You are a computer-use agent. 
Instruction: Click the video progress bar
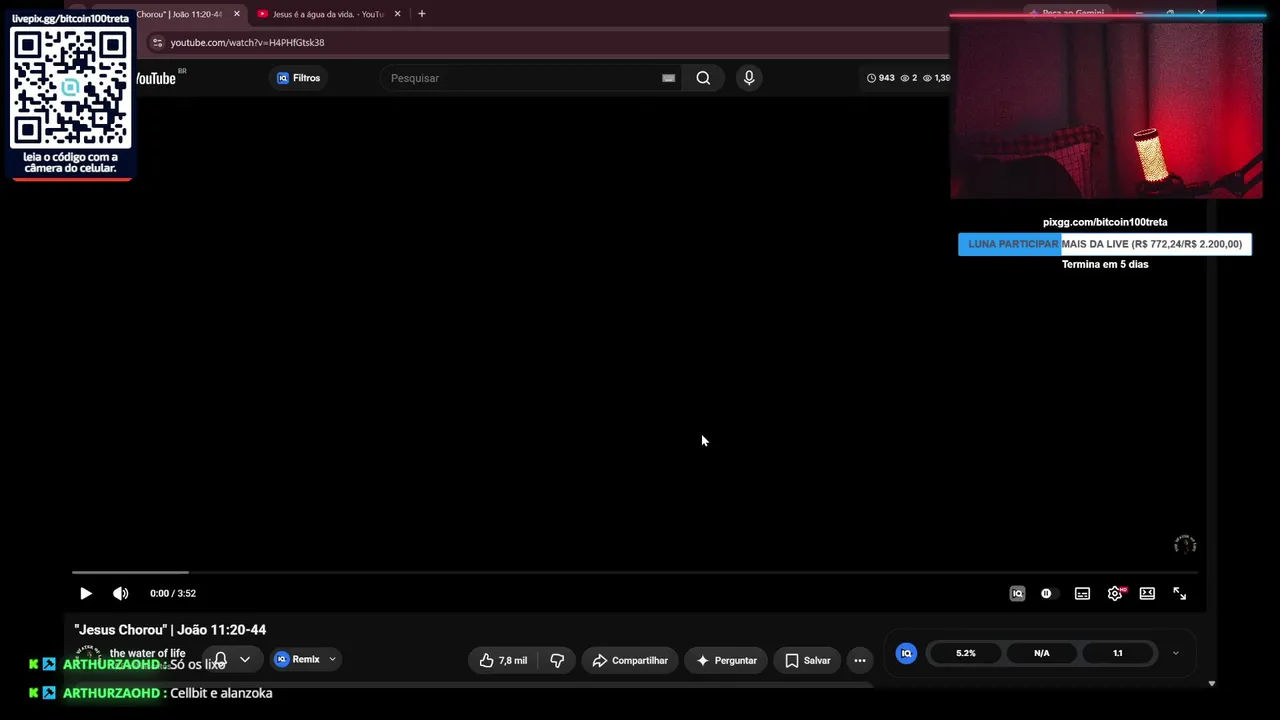(634, 572)
